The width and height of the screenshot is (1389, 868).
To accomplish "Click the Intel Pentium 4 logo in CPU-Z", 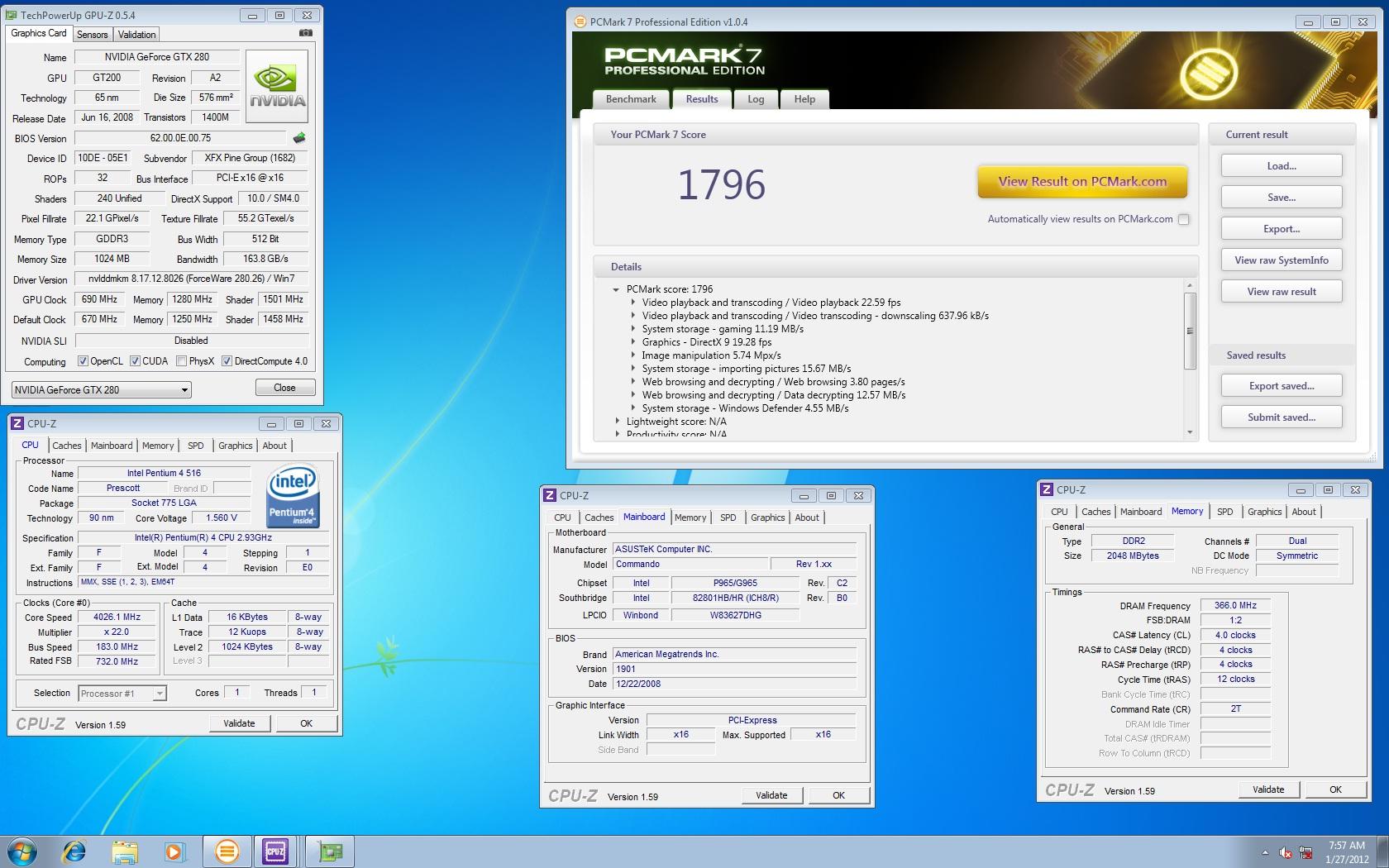I will click(x=294, y=497).
